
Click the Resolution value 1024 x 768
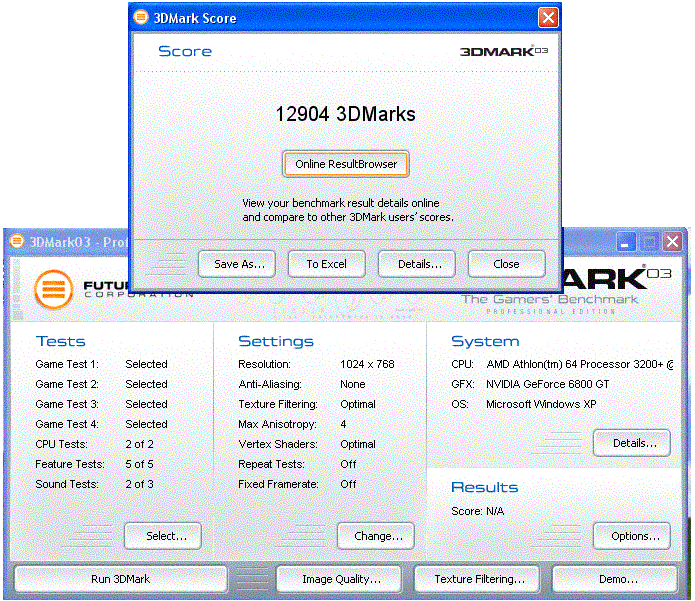(x=367, y=364)
